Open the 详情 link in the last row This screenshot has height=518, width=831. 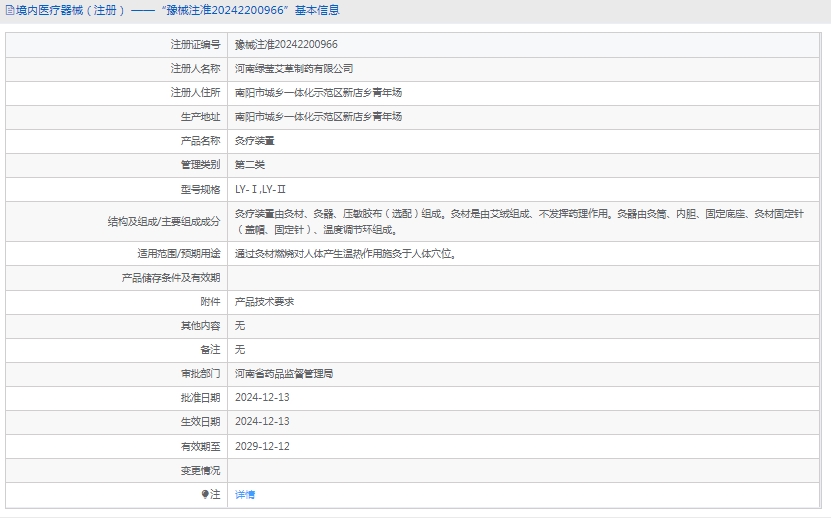(x=244, y=494)
